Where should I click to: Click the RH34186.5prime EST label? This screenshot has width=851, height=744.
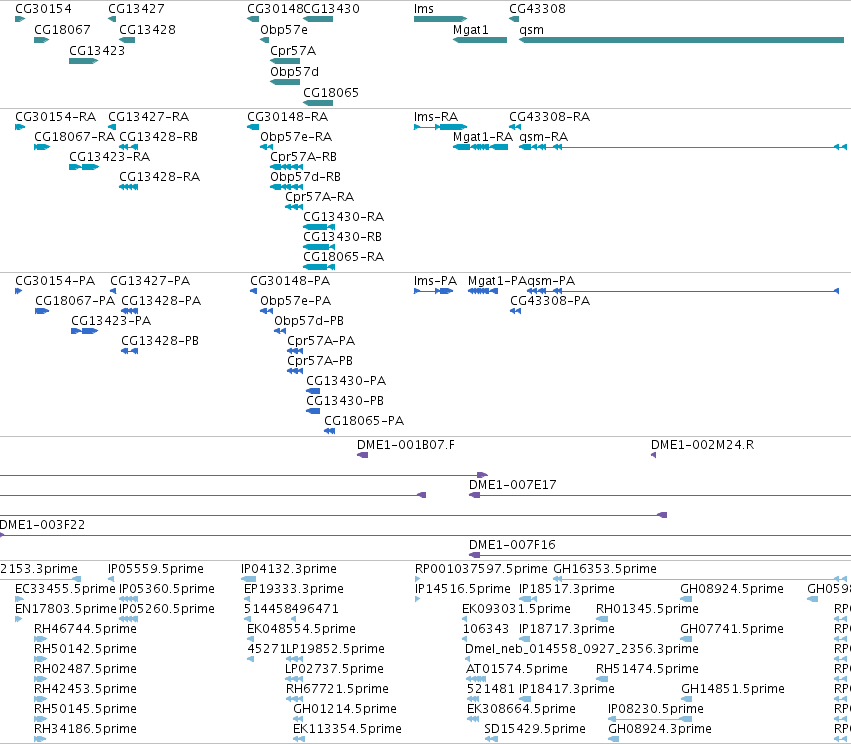coord(85,729)
